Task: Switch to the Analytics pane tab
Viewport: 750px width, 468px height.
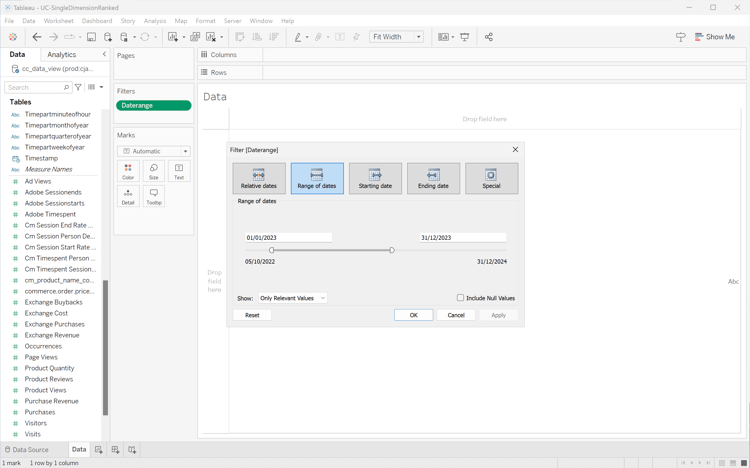Action: point(62,55)
